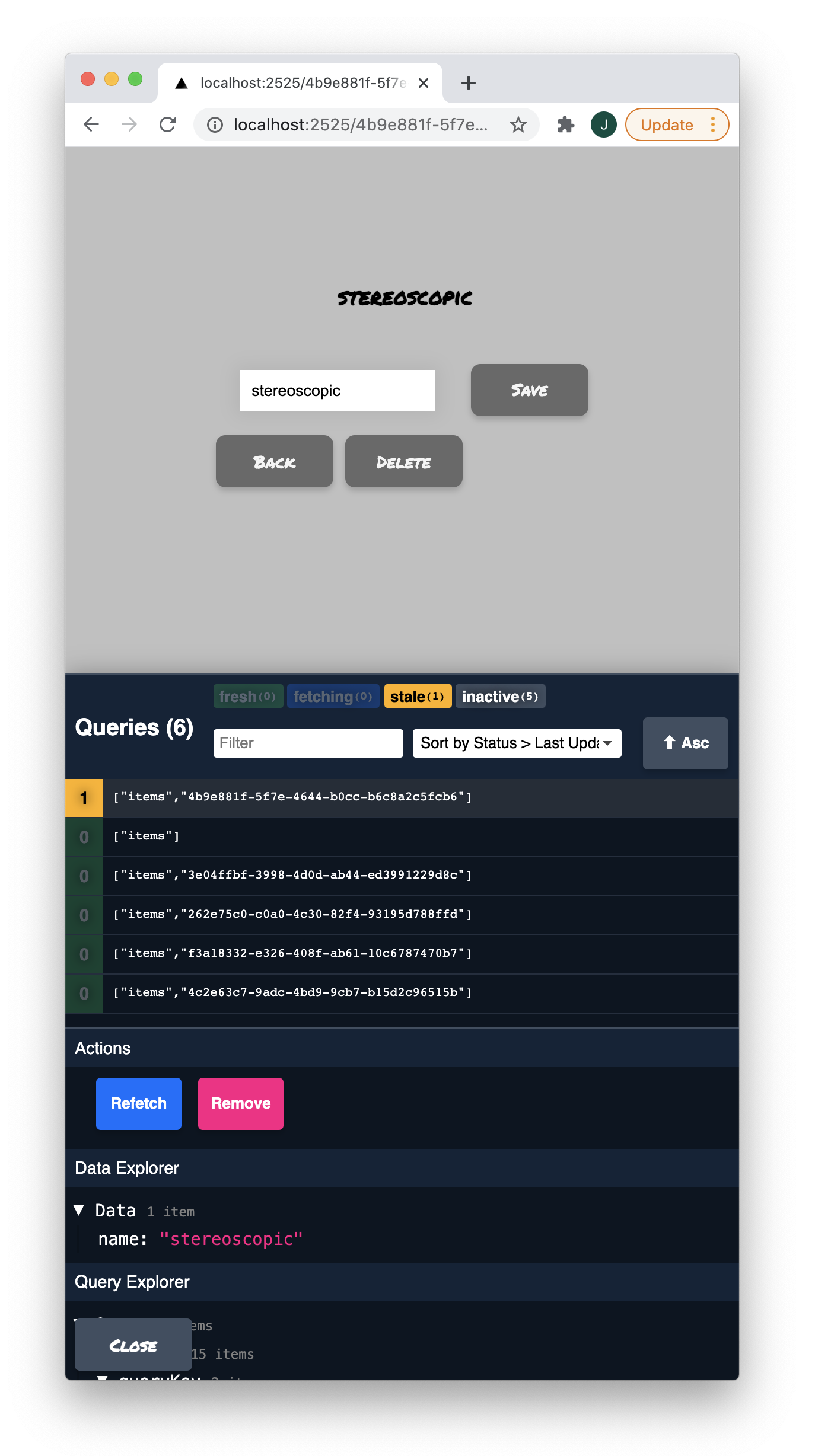Screen dimensions: 815x1456
Task: Click the browser forward arrow
Action: 129,124
